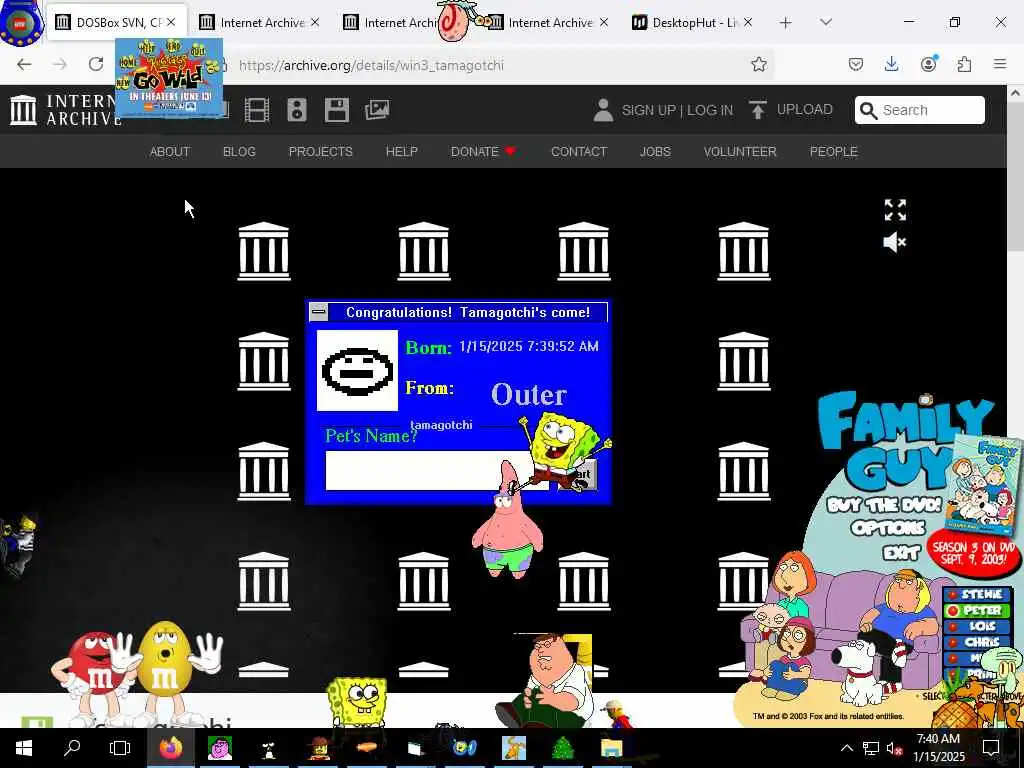Click the Internet Archive search box

pos(920,110)
